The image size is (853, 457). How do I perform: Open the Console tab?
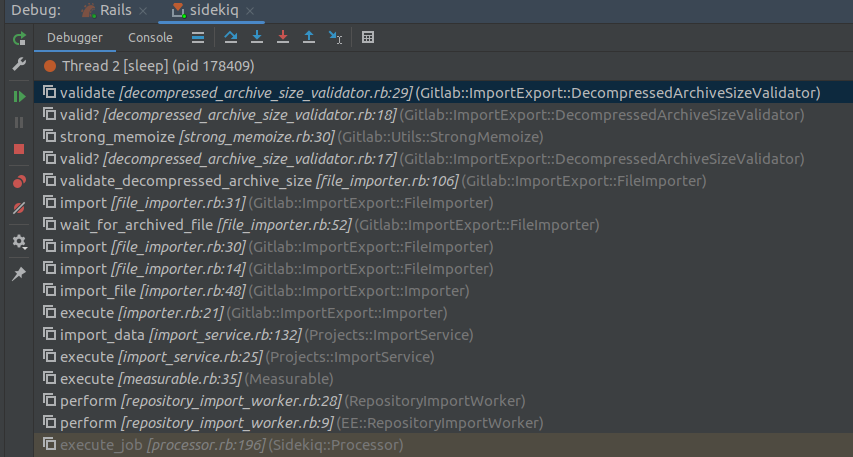coord(150,38)
